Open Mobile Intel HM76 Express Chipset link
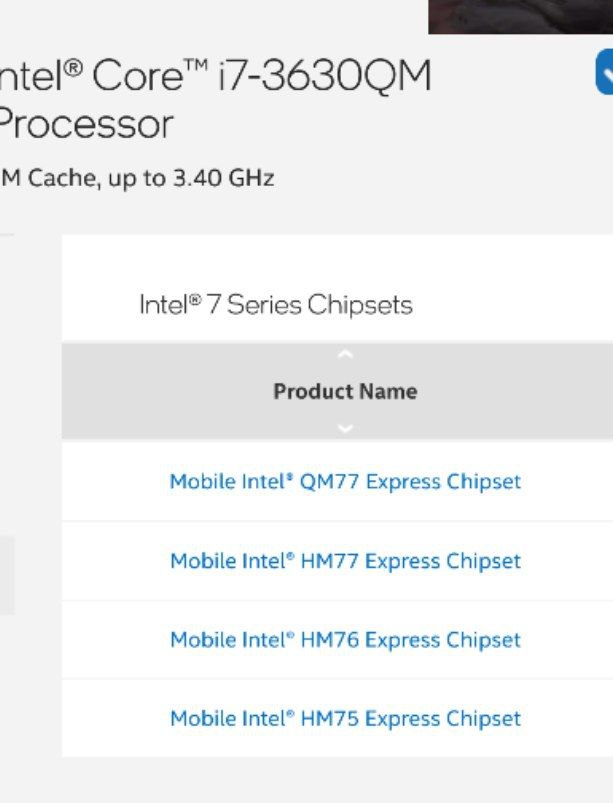Viewport: 613px width, 803px height. pos(346,640)
